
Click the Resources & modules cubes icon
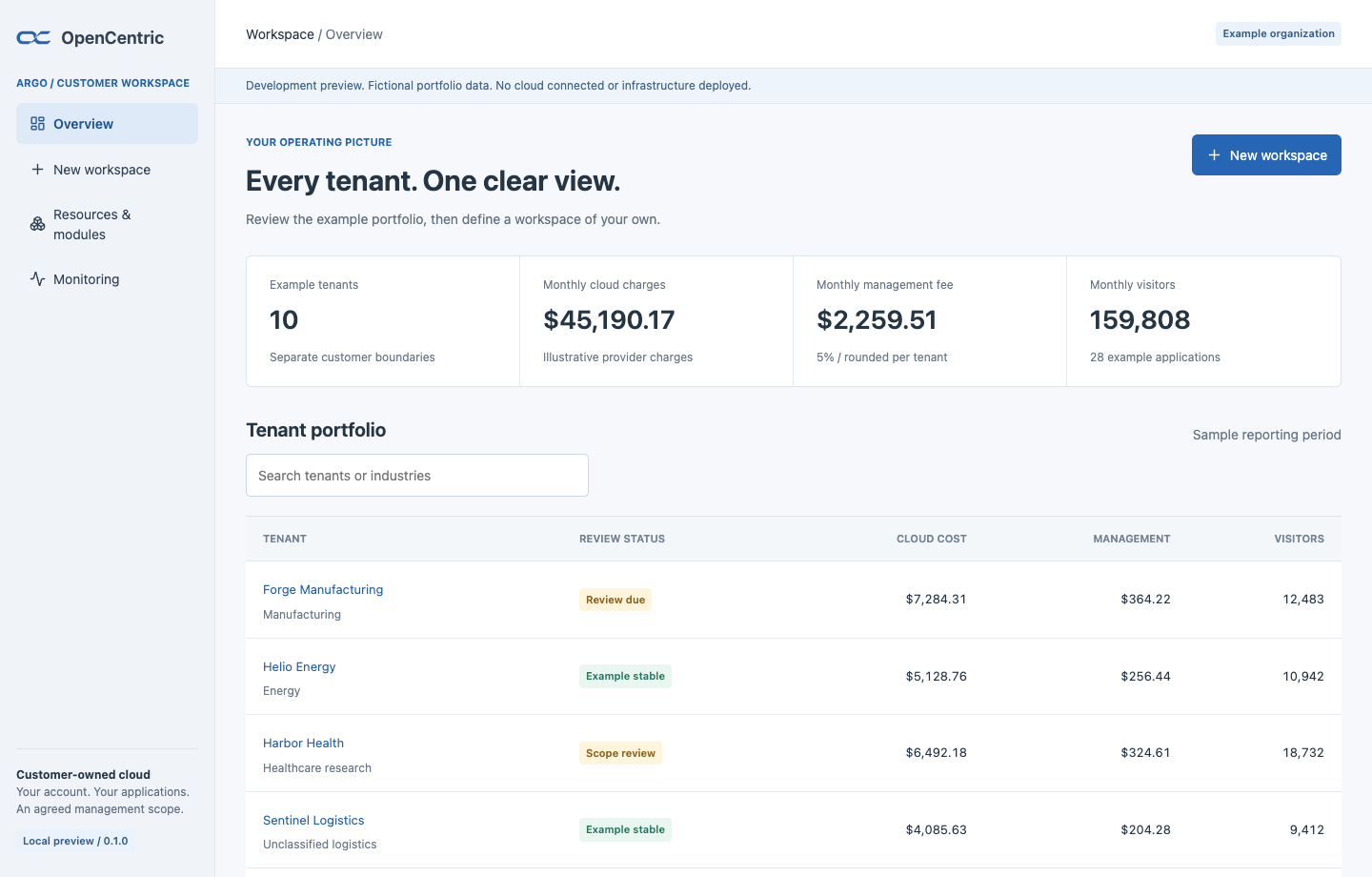(37, 224)
